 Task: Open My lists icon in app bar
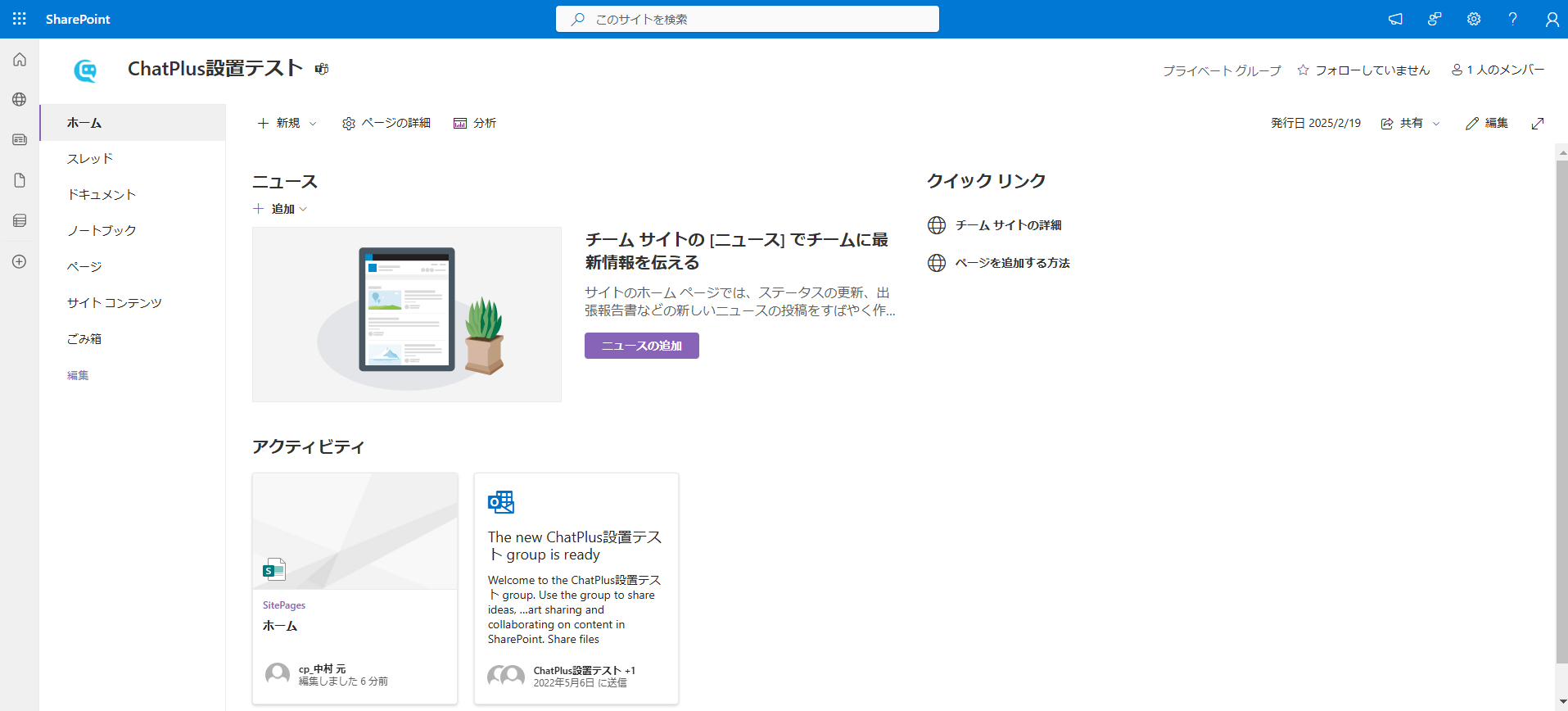click(x=20, y=220)
